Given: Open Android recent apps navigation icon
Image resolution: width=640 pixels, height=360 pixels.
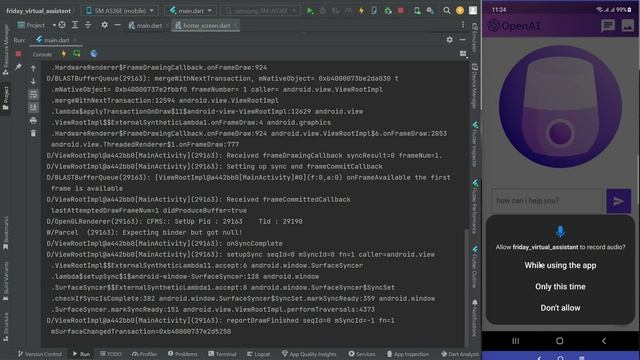Looking at the screenshot, I should (x=516, y=340).
